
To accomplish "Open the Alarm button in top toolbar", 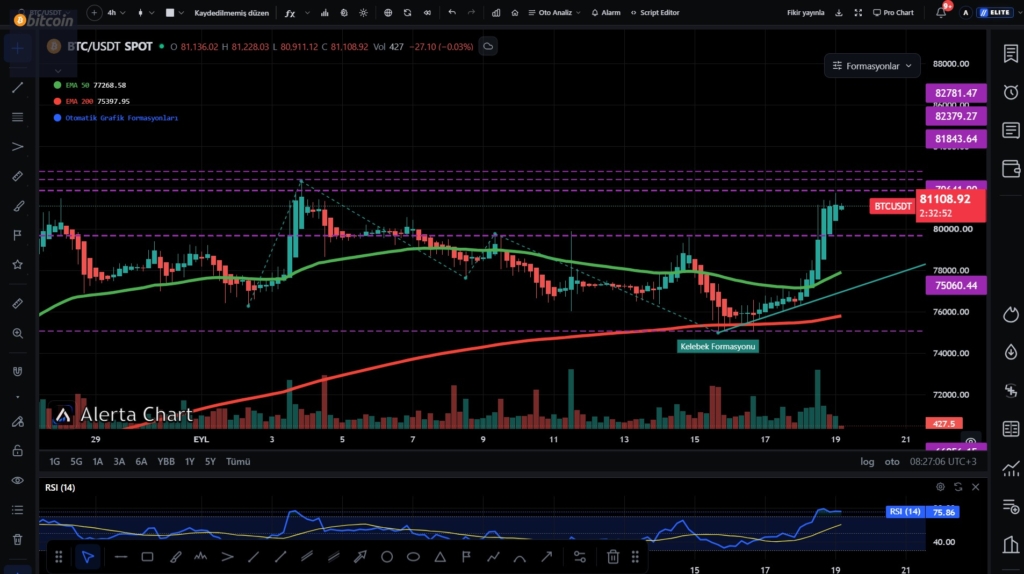I will 606,12.
